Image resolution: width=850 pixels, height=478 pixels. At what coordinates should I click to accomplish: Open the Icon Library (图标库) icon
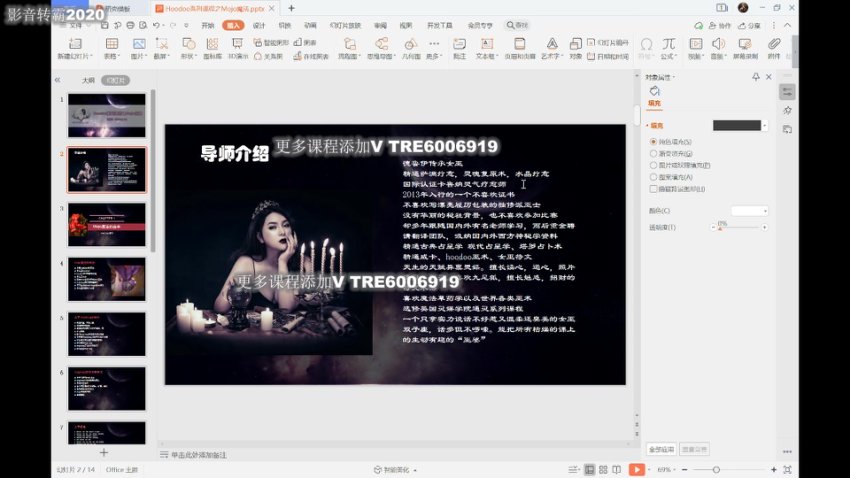point(212,44)
